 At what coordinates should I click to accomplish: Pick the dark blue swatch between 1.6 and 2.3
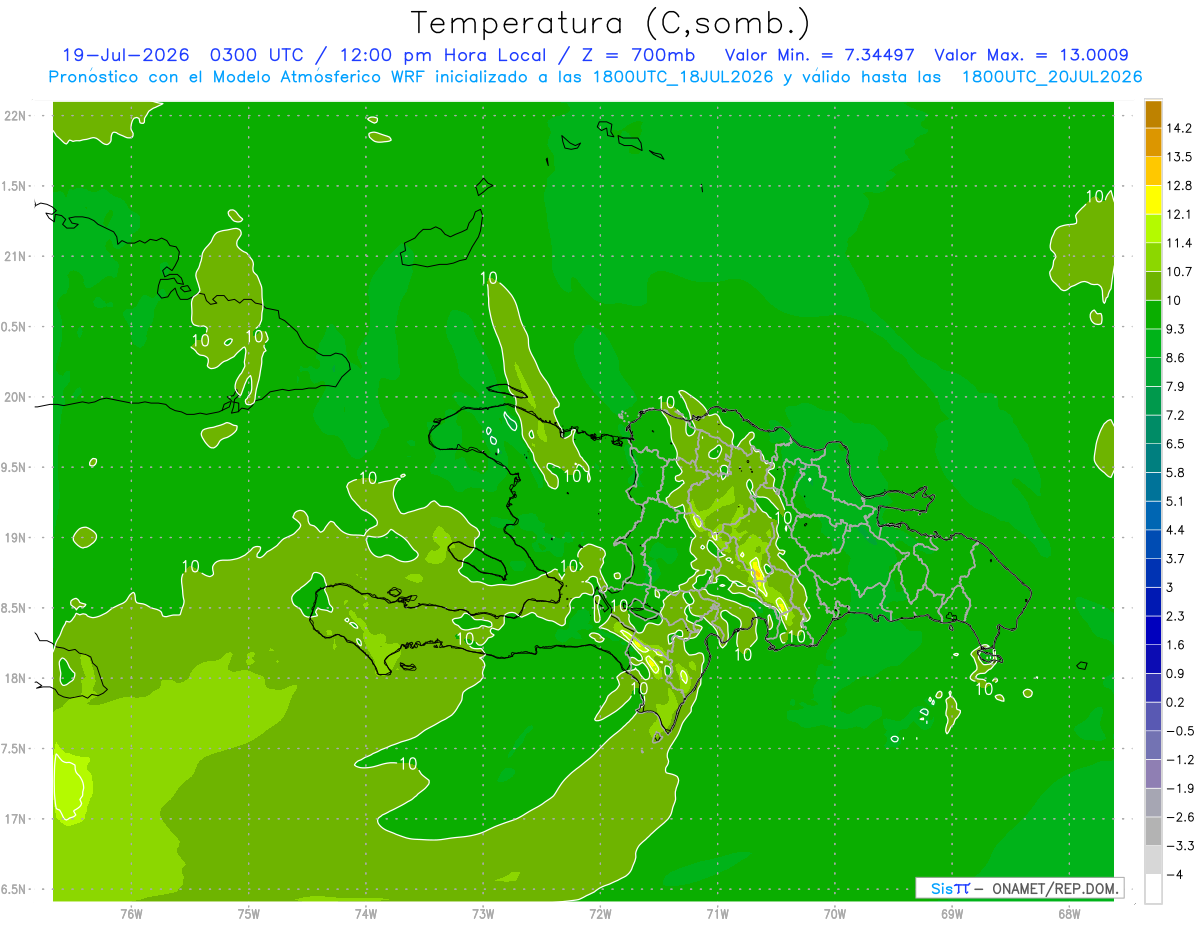(x=1153, y=630)
